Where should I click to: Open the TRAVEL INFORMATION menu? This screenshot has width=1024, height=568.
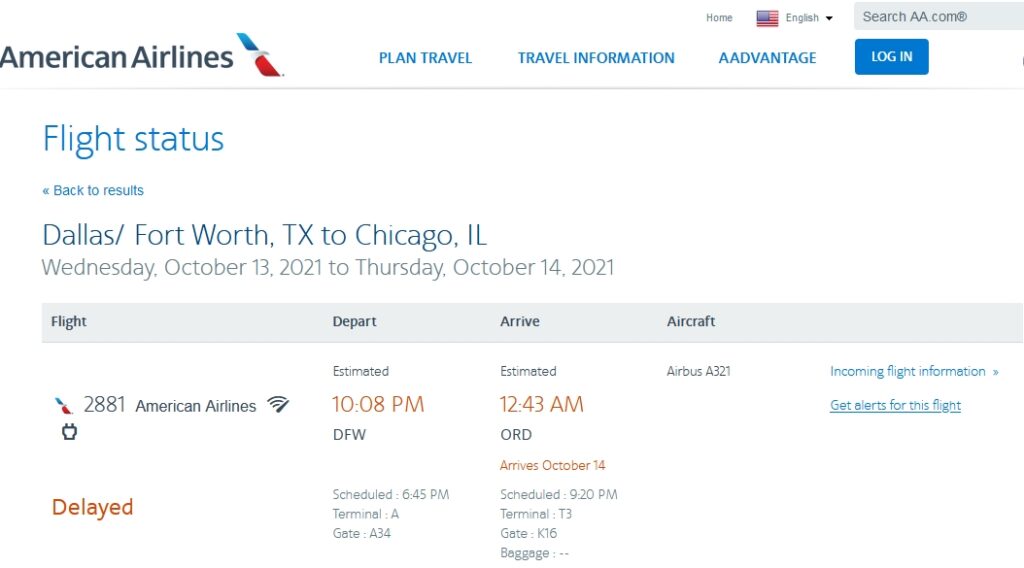tap(596, 58)
